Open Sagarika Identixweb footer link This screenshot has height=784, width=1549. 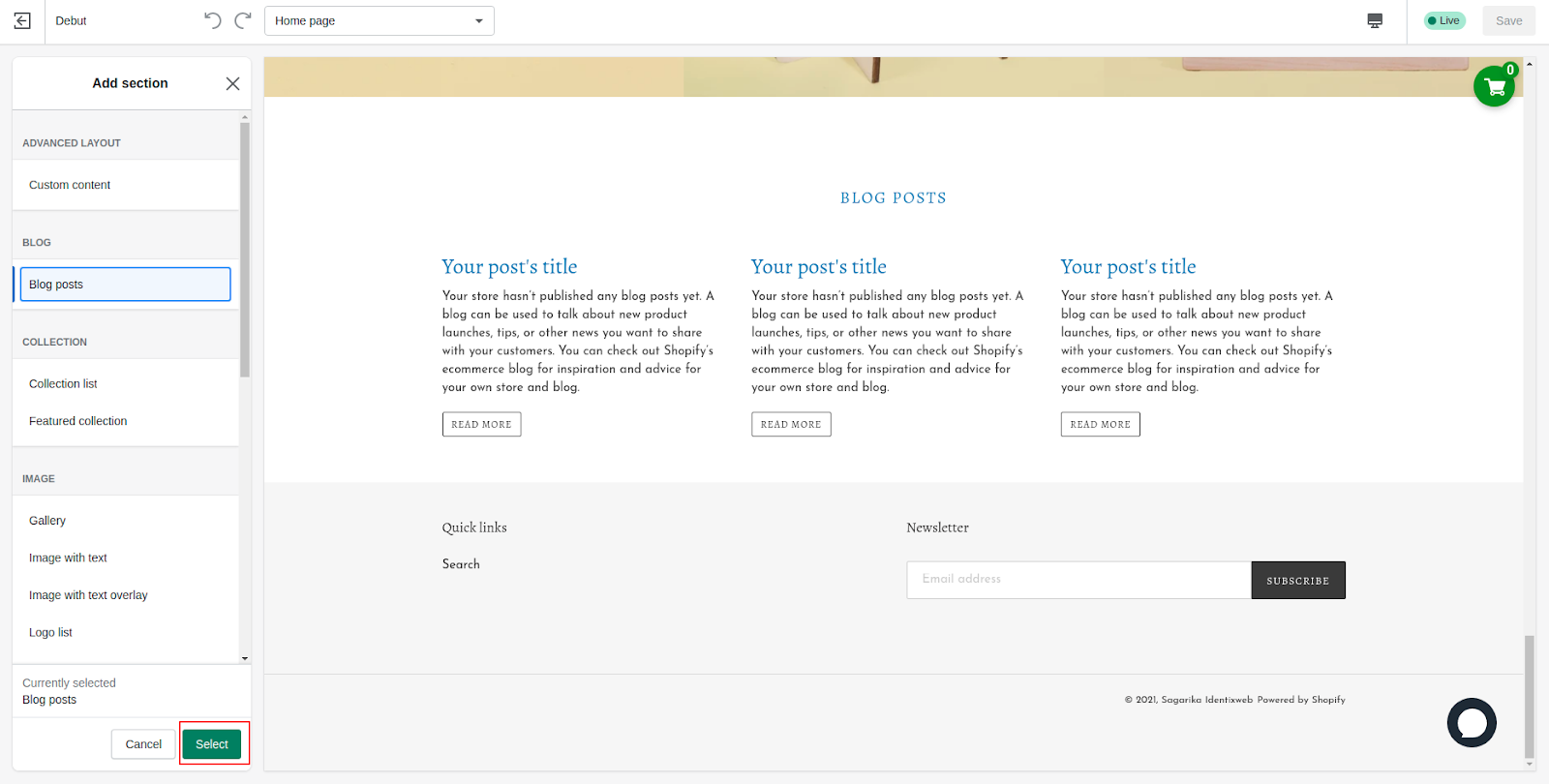point(1207,700)
